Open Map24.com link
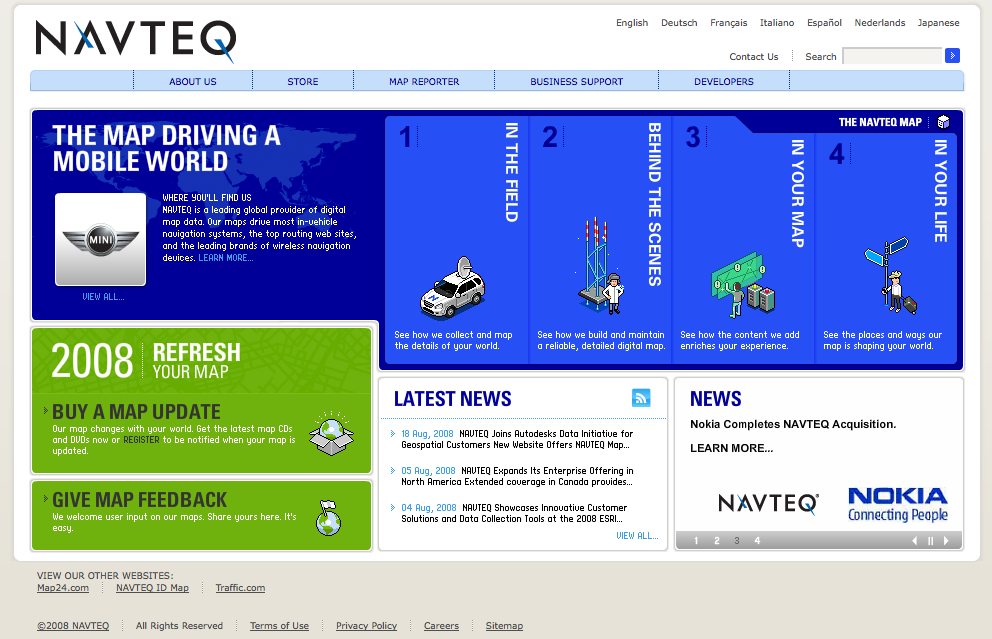The height and width of the screenshot is (639, 992). tap(63, 588)
